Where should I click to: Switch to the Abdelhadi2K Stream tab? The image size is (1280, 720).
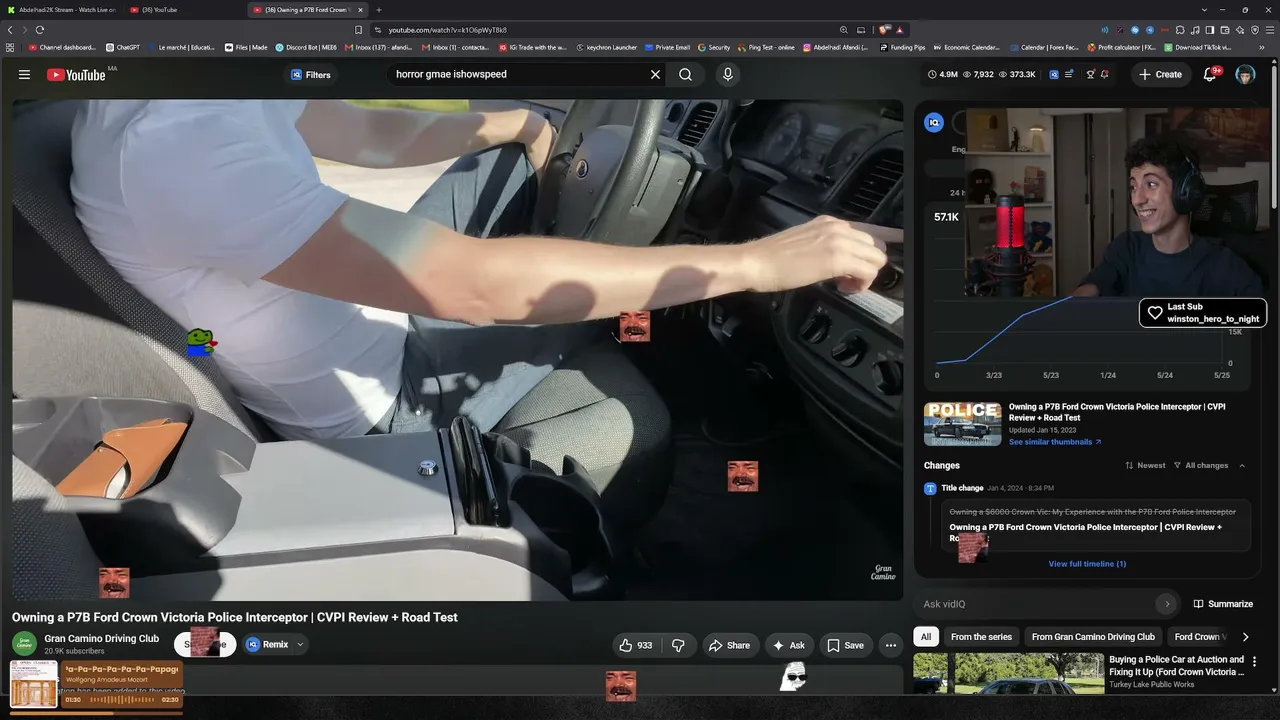(62, 10)
